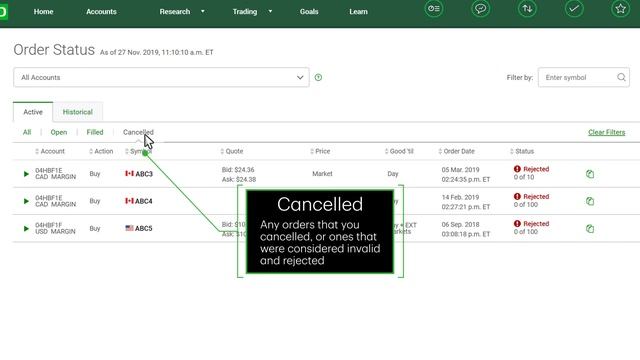Click the TD logo in the top bar
The image size is (640, 360).
(3, 11)
